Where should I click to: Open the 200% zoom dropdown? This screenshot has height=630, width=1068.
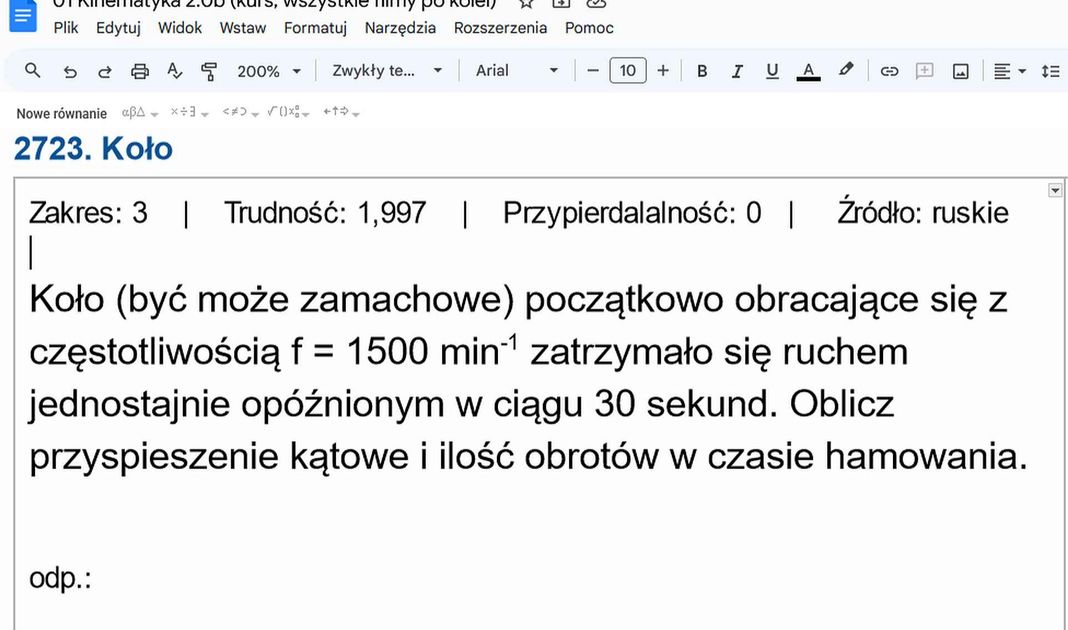point(268,71)
